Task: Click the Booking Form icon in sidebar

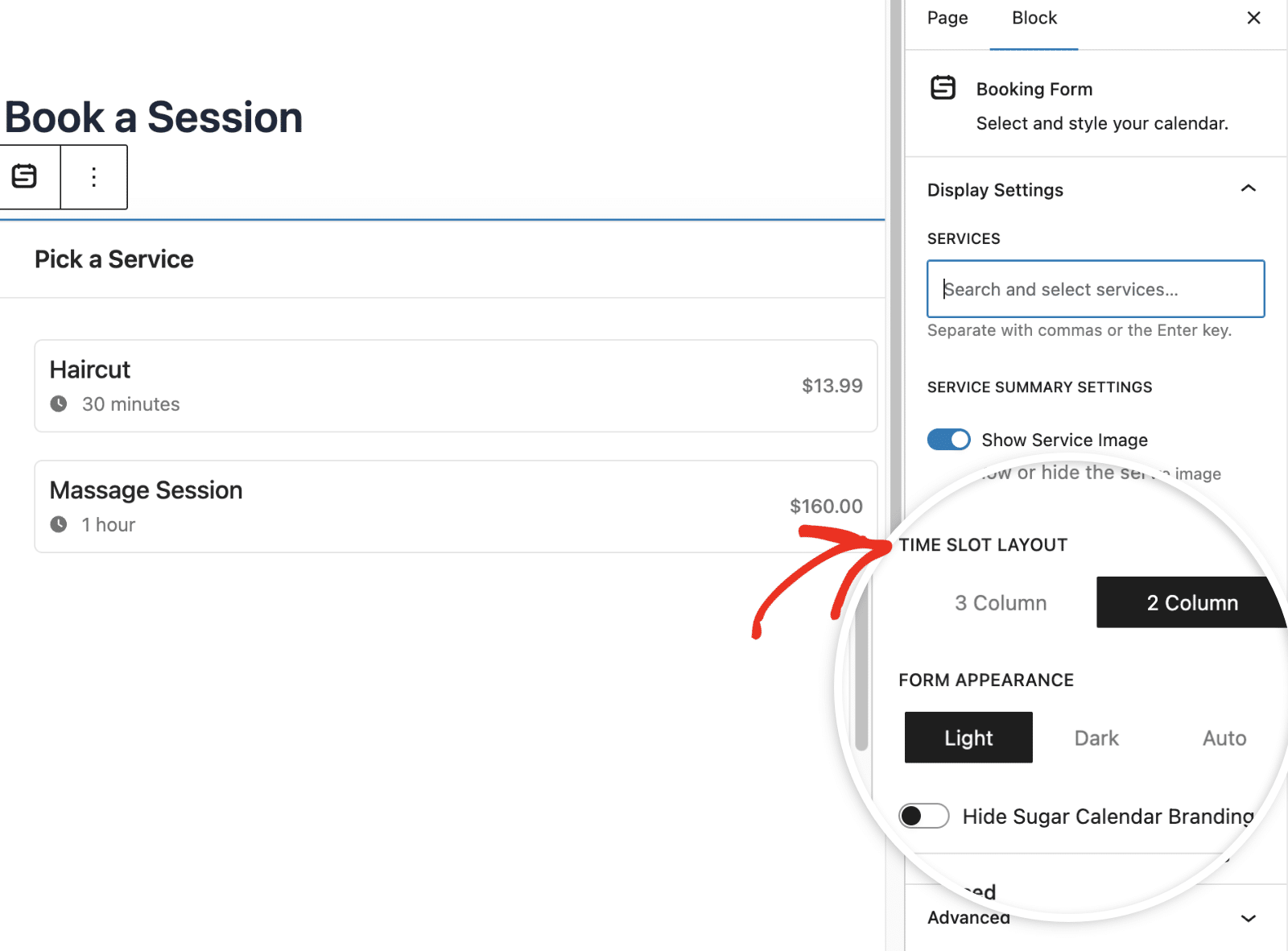Action: pos(943,89)
